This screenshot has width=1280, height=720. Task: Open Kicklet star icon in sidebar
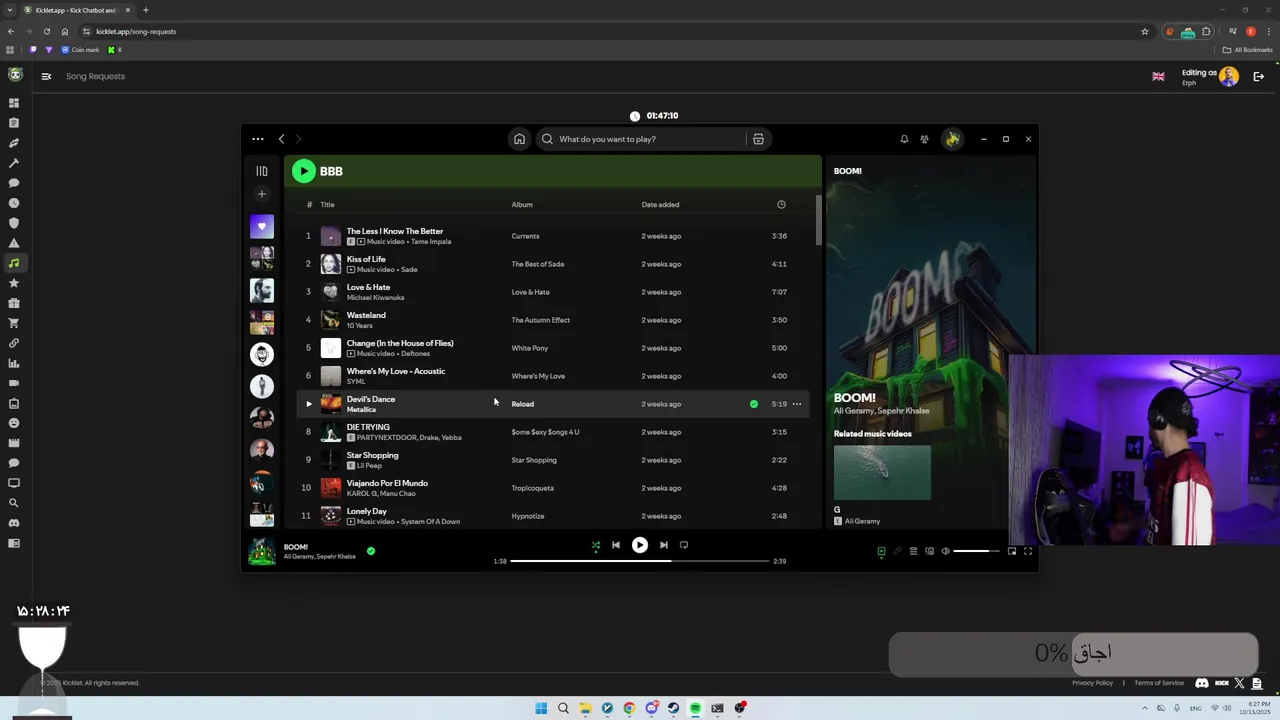pyautogui.click(x=14, y=283)
